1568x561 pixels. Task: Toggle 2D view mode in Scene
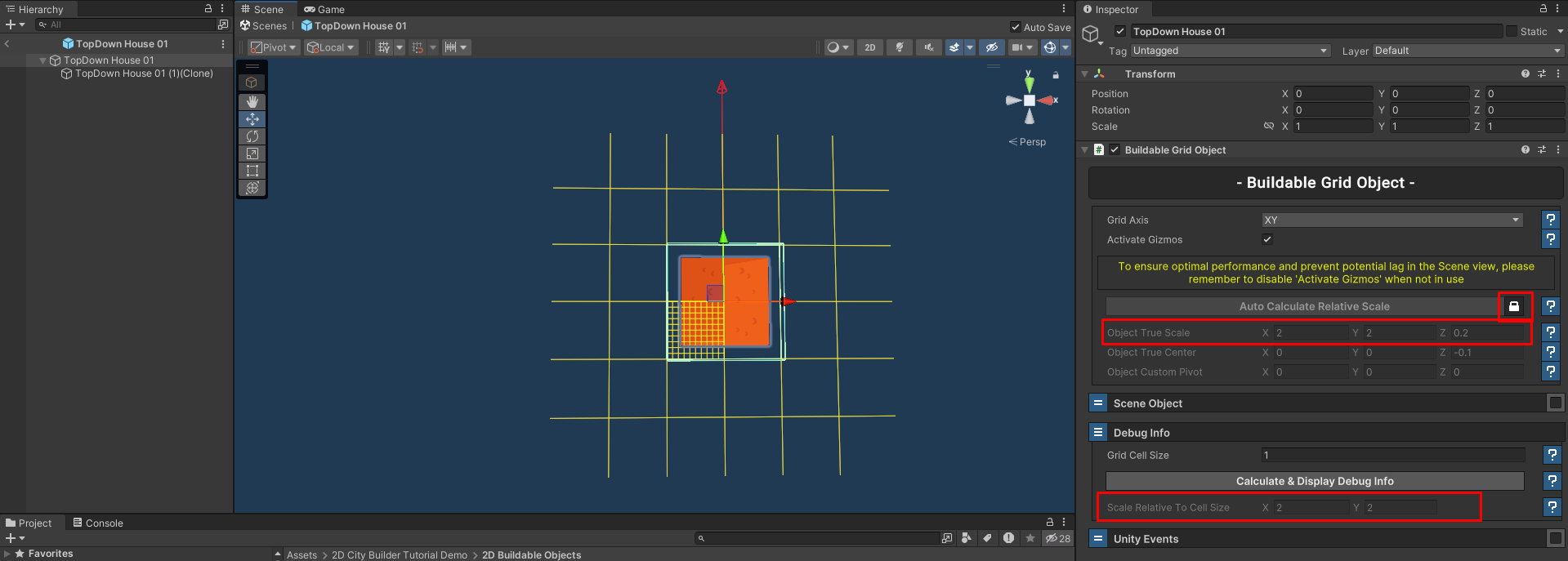click(x=870, y=47)
